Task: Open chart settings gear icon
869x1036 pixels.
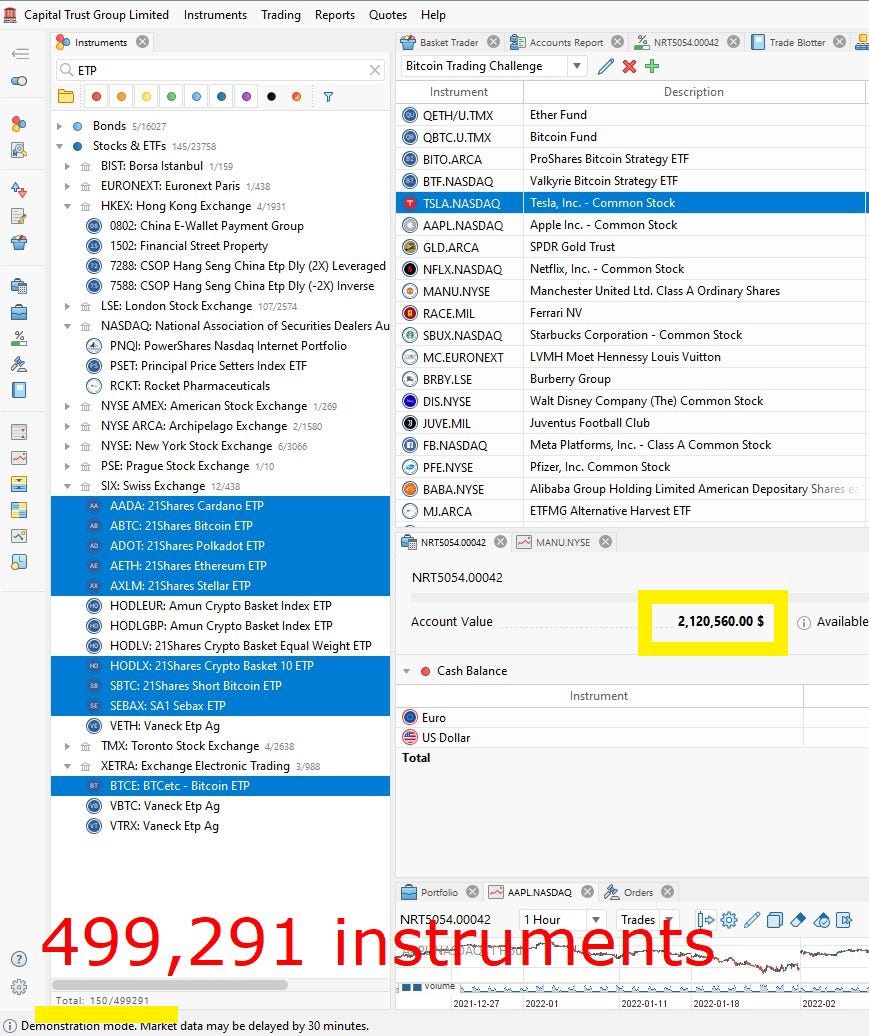Action: pos(729,920)
